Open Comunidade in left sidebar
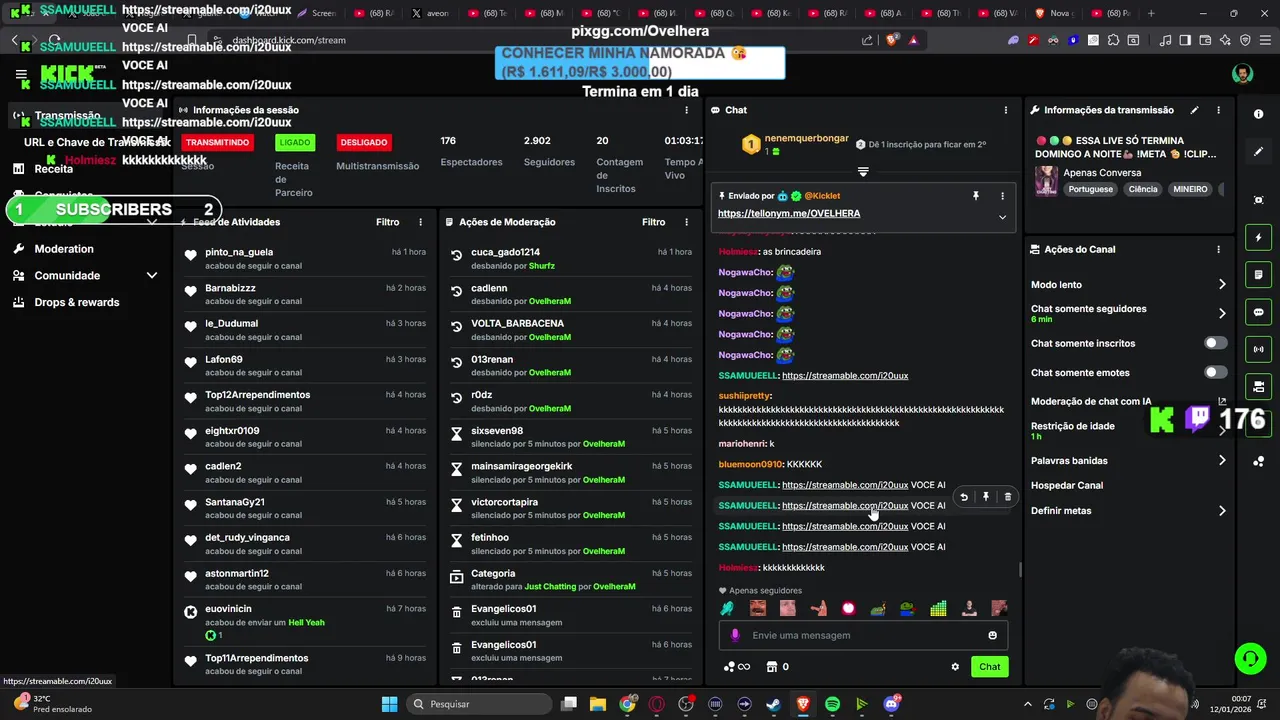The width and height of the screenshot is (1280, 720). click(67, 275)
